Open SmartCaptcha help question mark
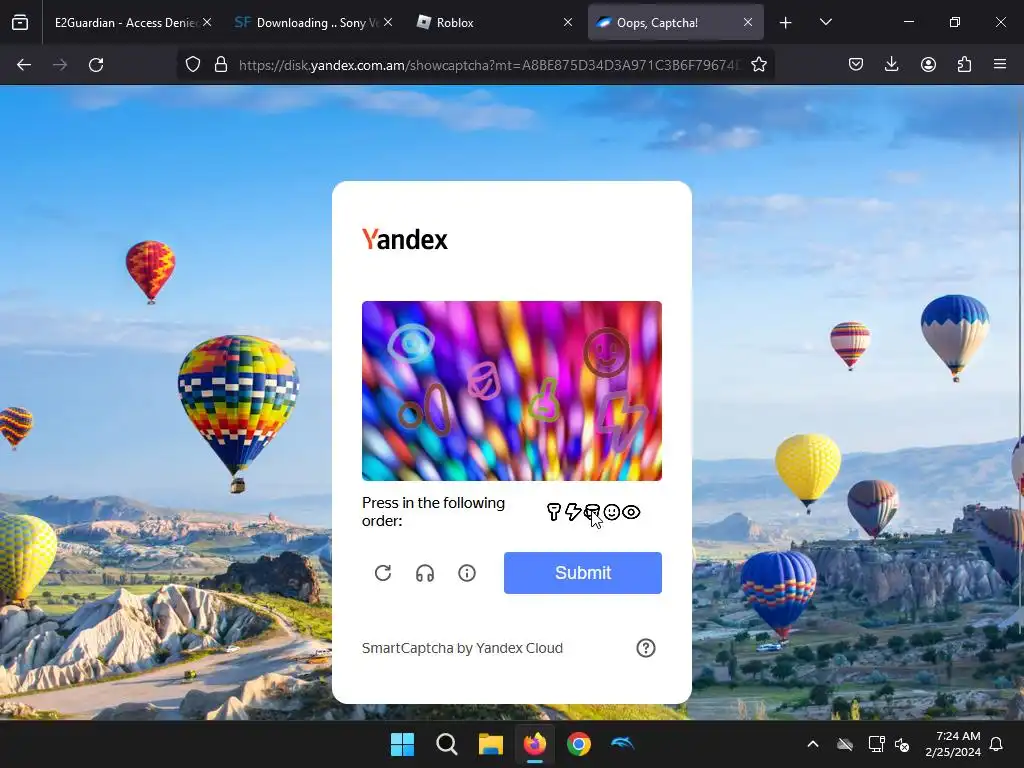 [645, 648]
